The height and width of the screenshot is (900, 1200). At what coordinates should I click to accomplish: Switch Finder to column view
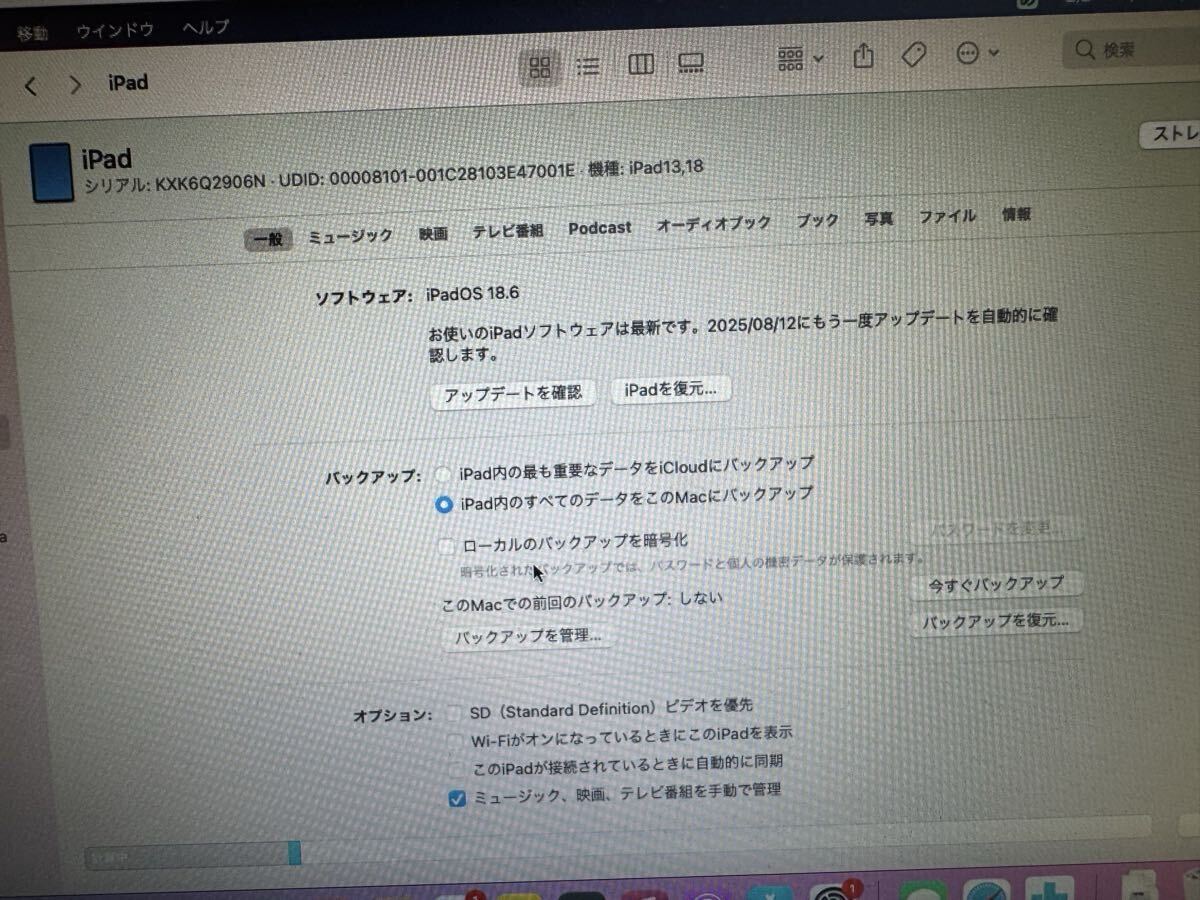(641, 65)
